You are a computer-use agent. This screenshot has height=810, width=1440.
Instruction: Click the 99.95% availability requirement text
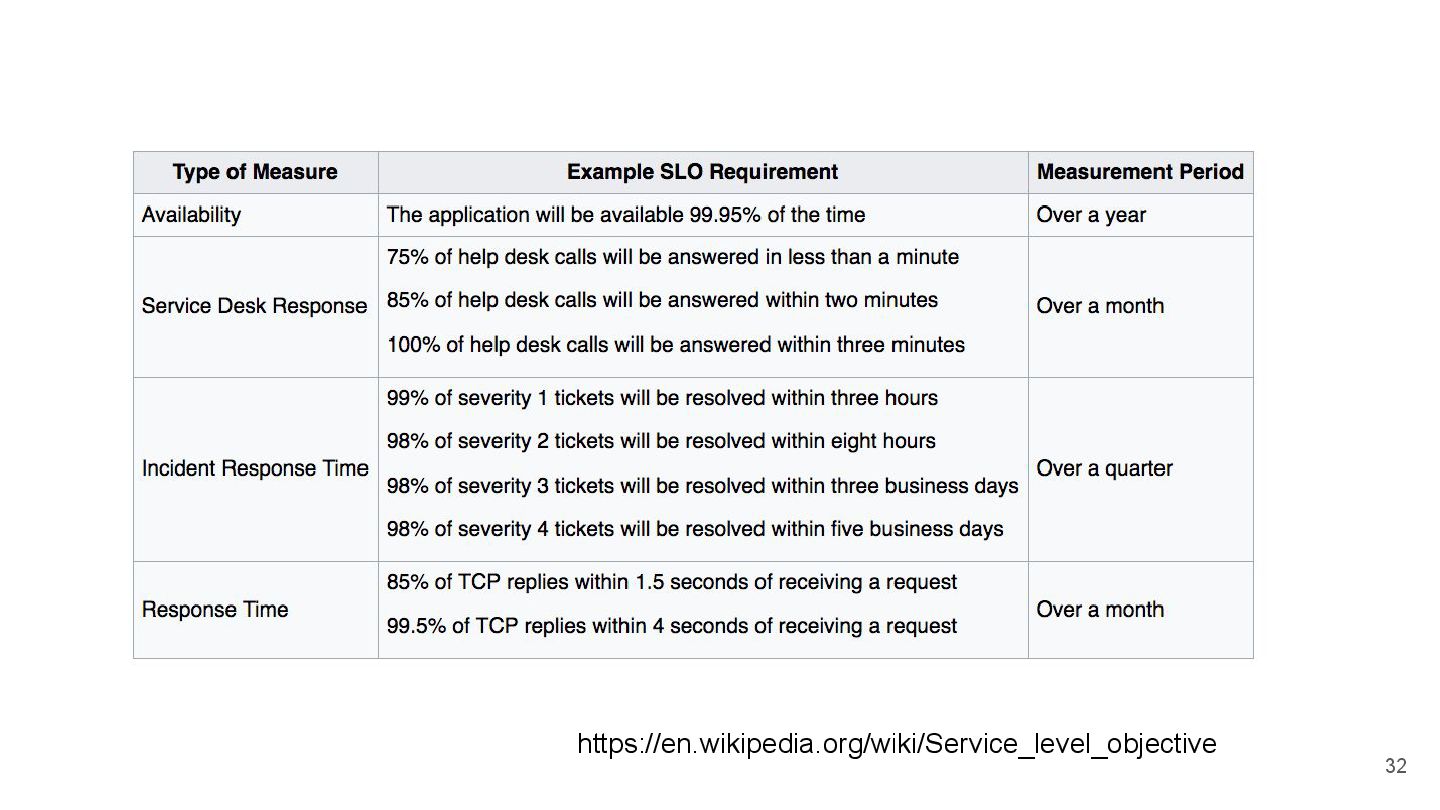point(626,215)
